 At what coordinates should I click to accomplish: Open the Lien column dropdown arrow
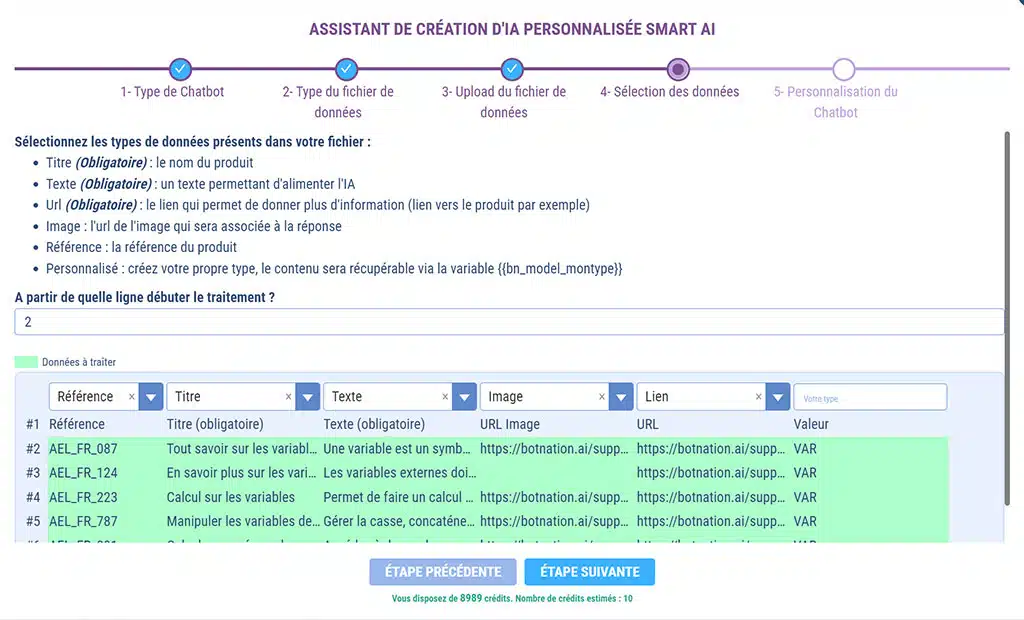tap(778, 397)
